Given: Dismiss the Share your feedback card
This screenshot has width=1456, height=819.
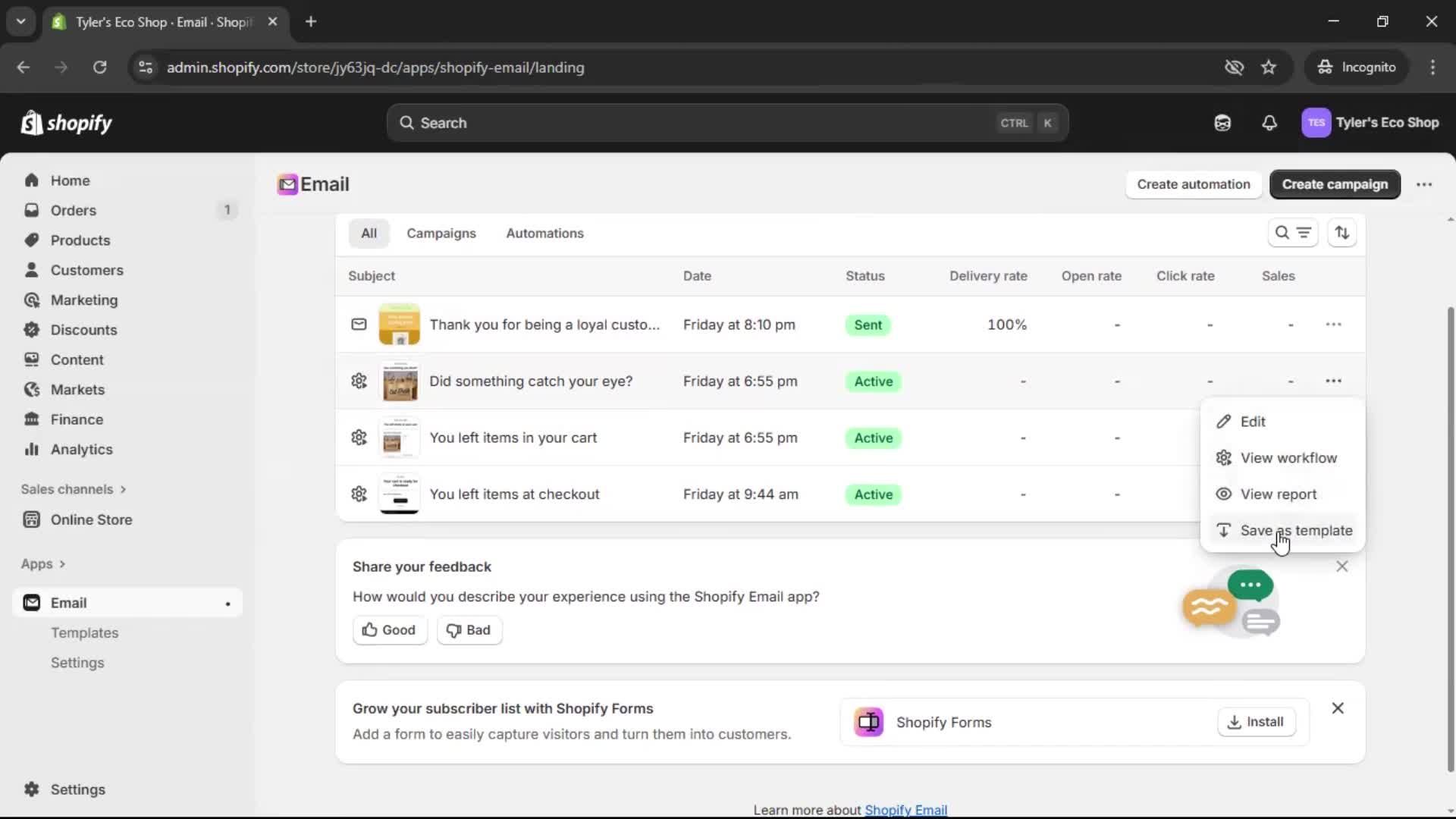Looking at the screenshot, I should pos(1341,566).
